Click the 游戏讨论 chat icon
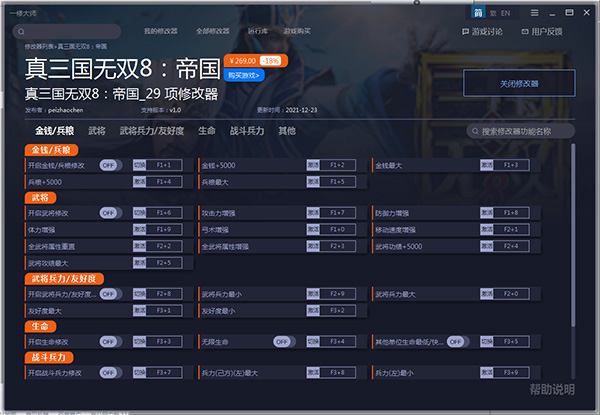Screen dimensions: 600x415 (x=465, y=32)
